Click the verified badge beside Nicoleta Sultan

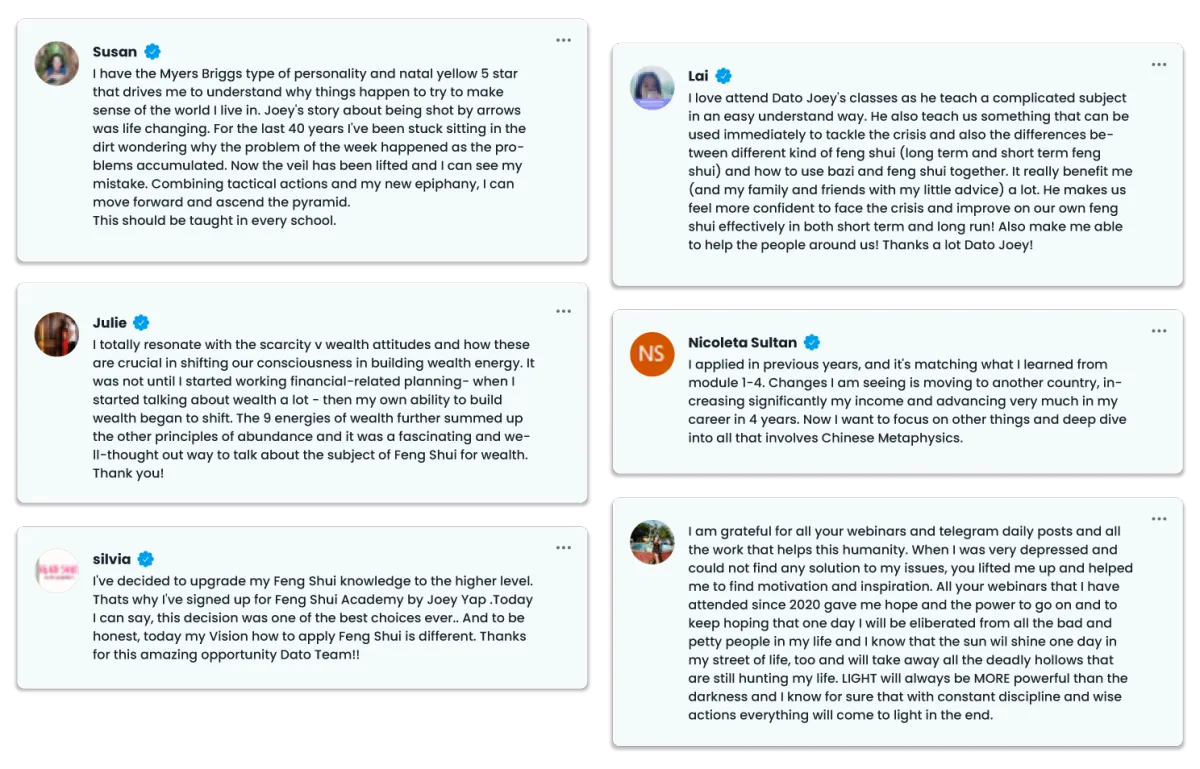[x=812, y=342]
